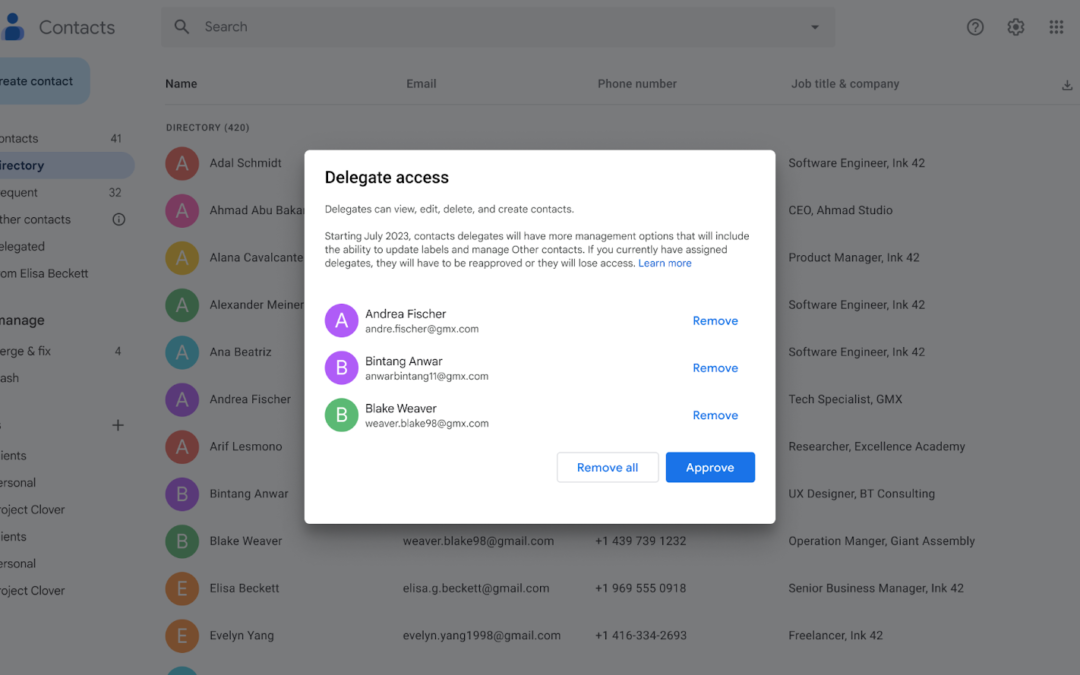Click the Approve button

click(710, 467)
